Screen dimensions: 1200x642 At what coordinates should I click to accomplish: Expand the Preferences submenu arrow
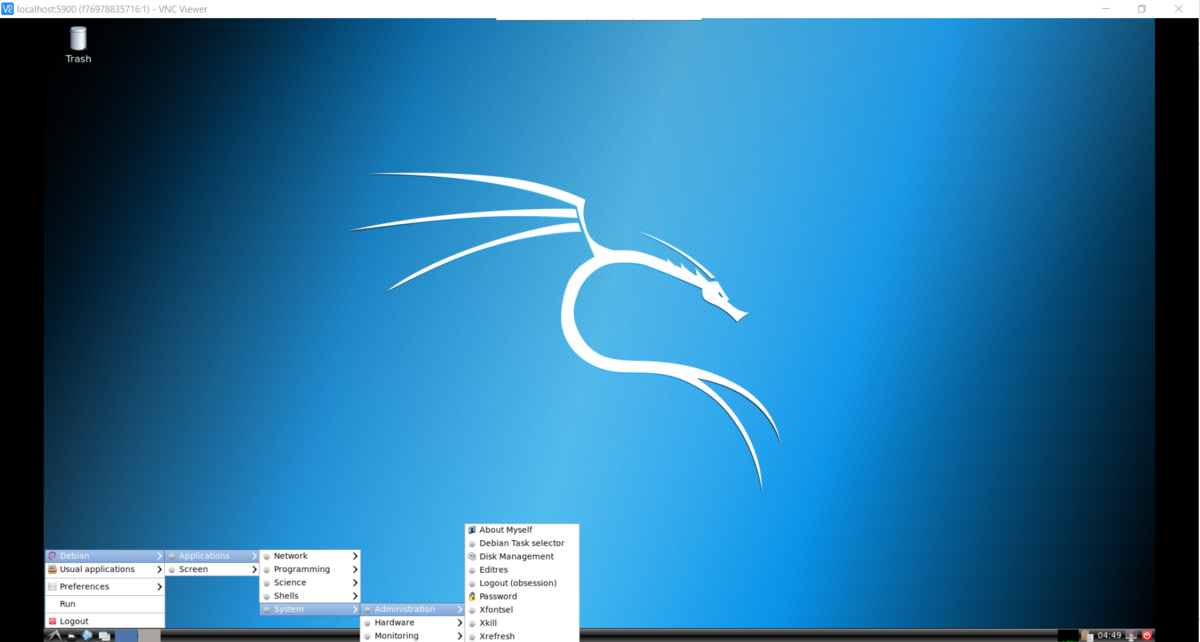tap(159, 587)
